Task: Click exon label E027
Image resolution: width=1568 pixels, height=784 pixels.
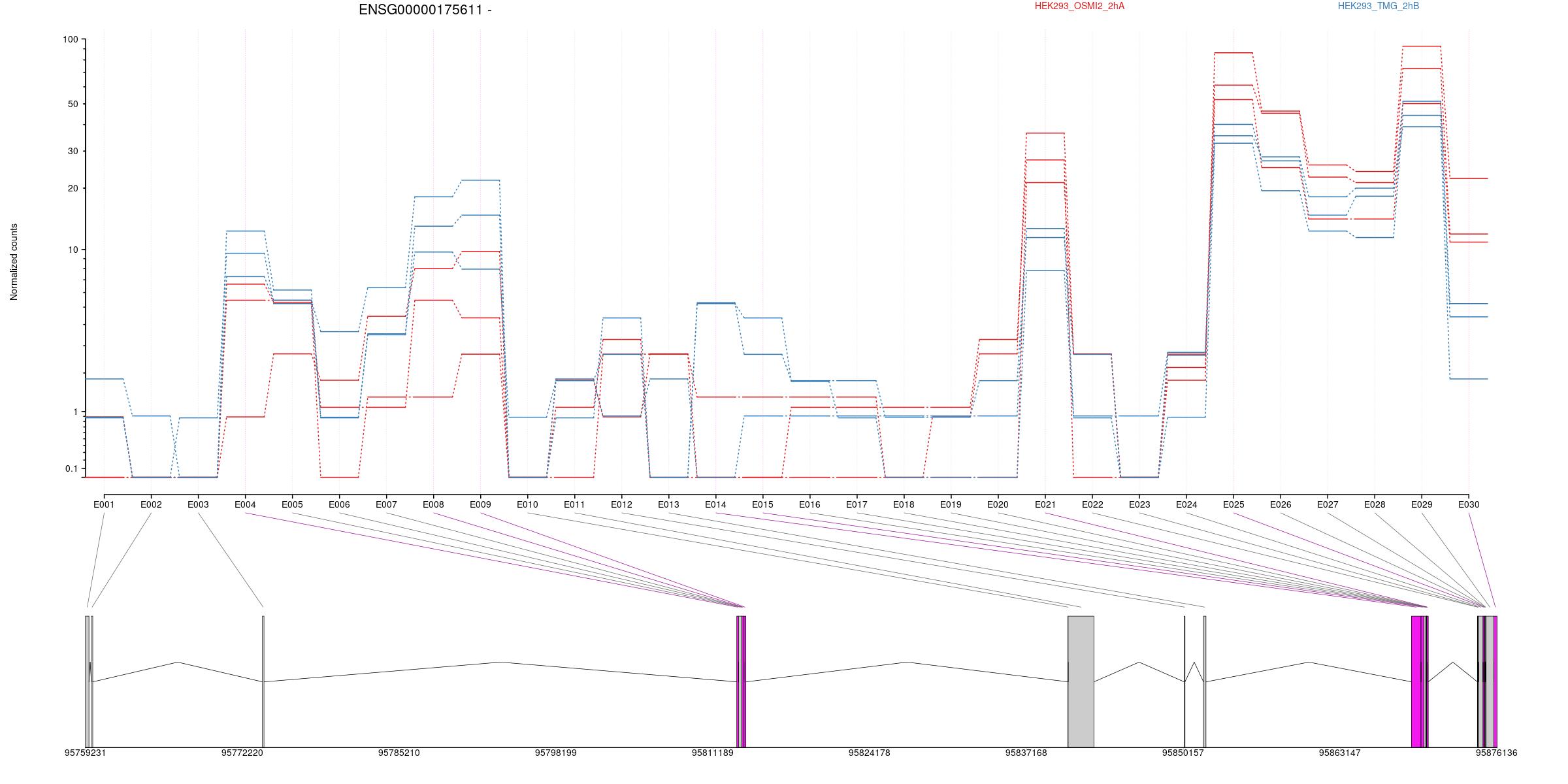Action: point(1328,504)
